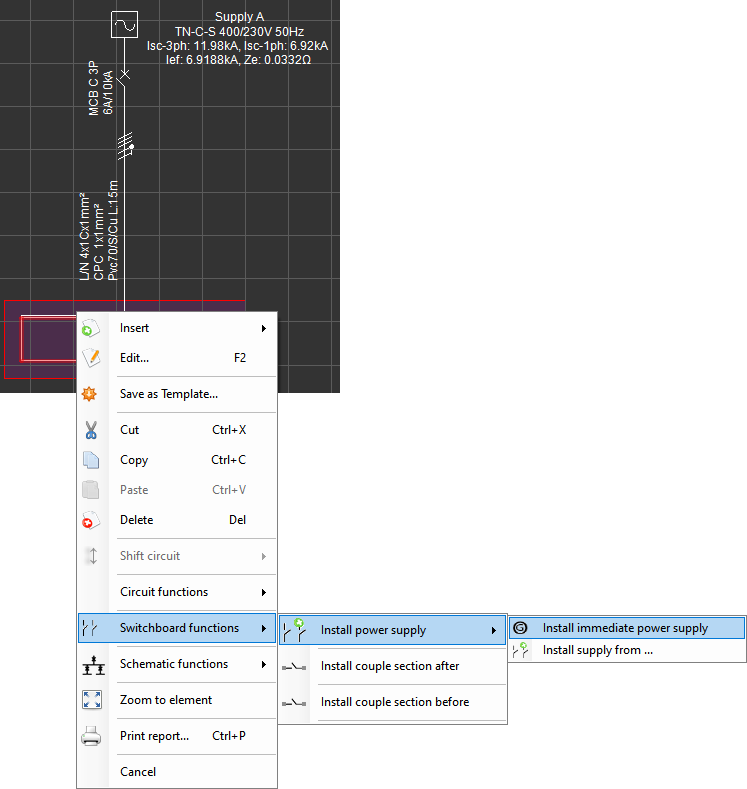747x789 pixels.
Task: Click the Install power supply icon
Action: coord(295,630)
